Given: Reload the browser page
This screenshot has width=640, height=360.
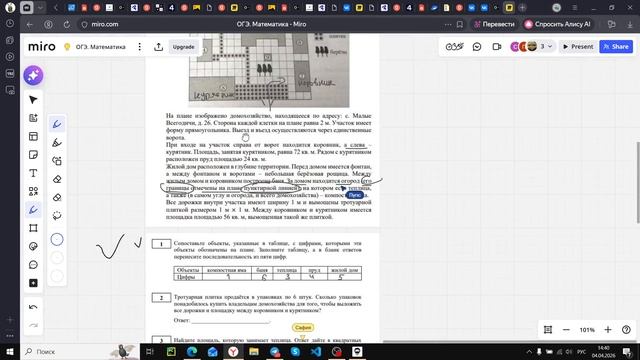Looking at the screenshot, I should tap(67, 24).
